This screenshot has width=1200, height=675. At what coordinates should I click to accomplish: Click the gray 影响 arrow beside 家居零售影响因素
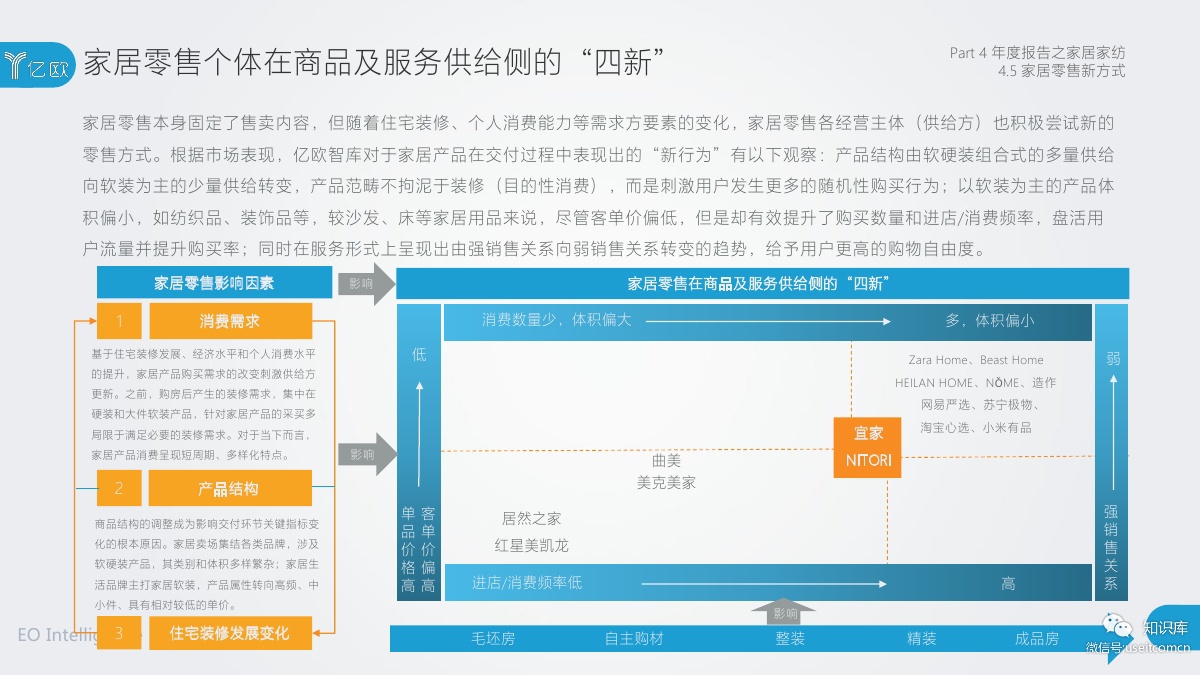tap(366, 284)
